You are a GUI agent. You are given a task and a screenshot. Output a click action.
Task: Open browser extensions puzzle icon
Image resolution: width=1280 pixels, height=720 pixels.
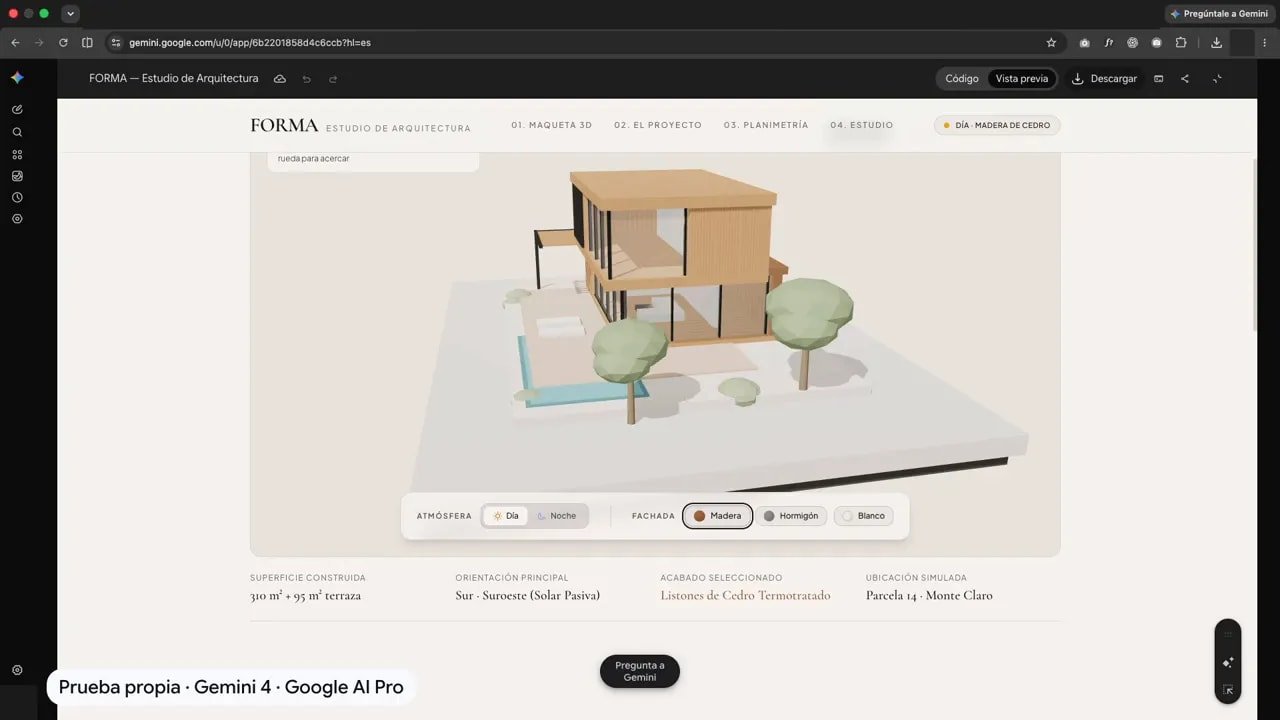point(1181,43)
